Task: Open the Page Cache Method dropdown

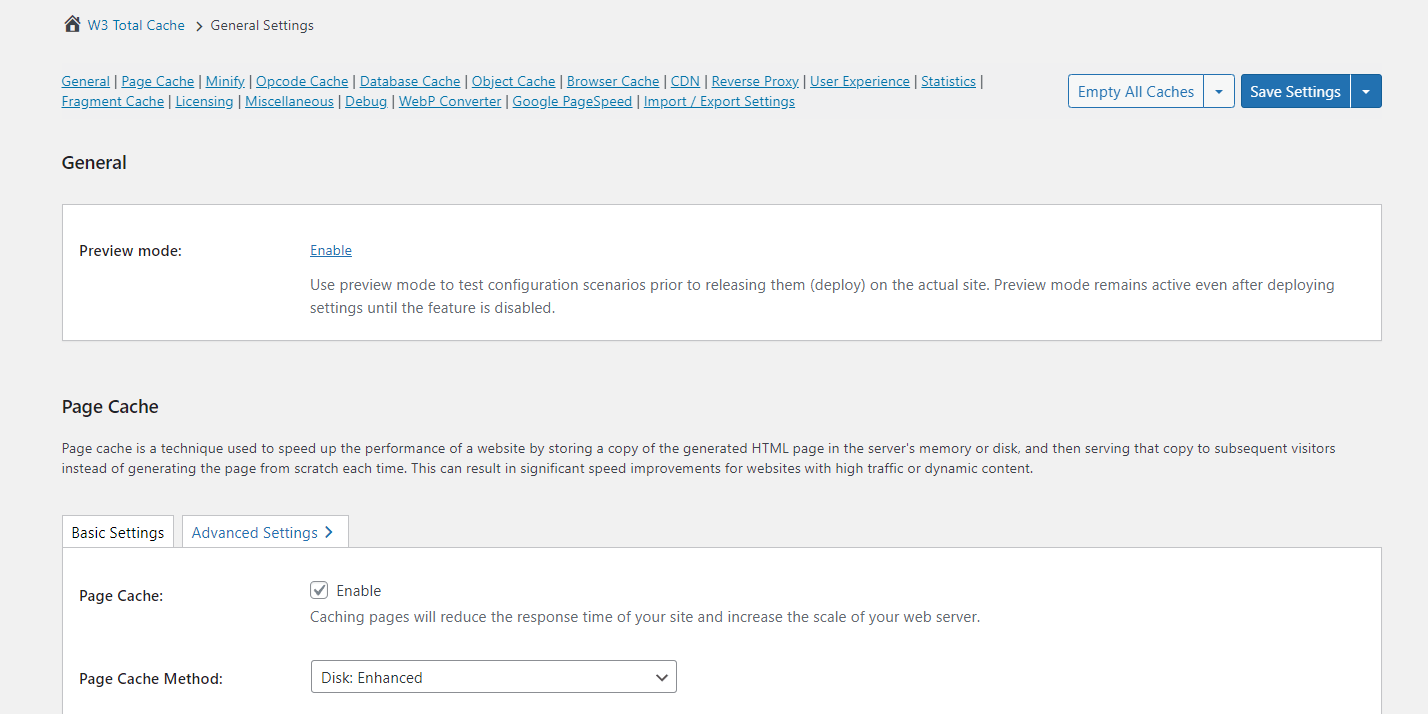Action: [493, 677]
